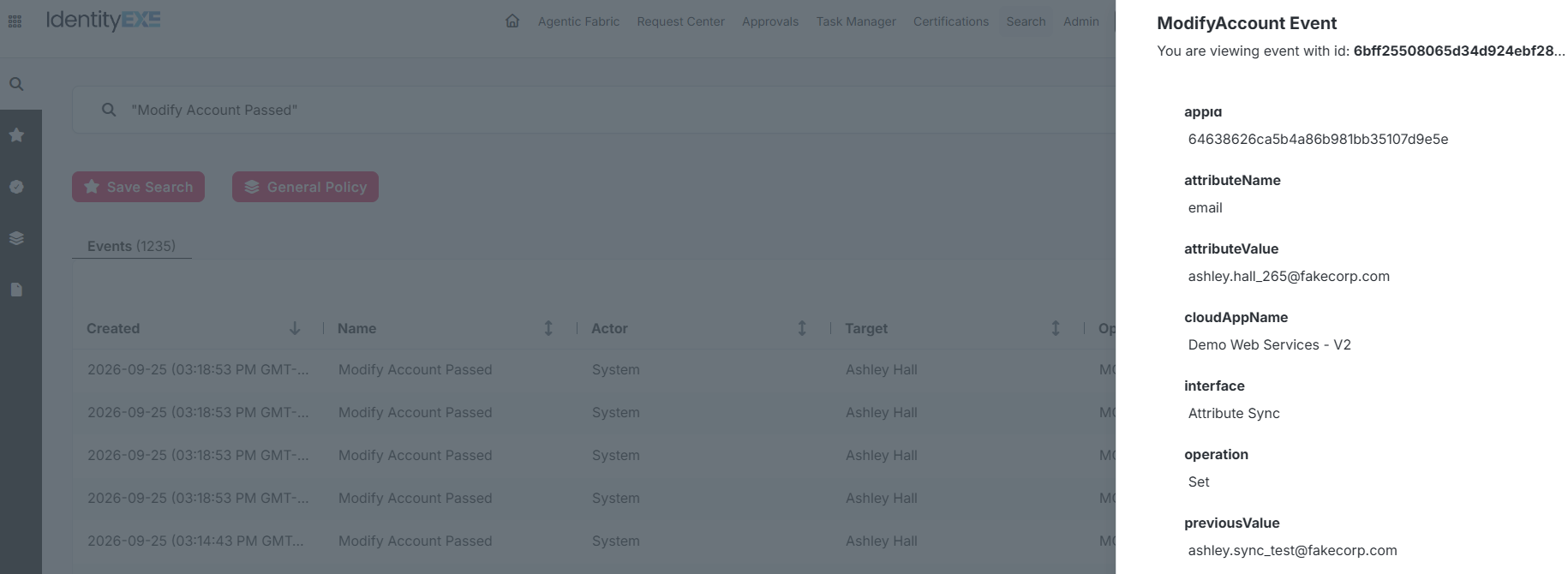The image size is (1568, 574).
Task: Sort the Target column
Action: click(x=1056, y=328)
